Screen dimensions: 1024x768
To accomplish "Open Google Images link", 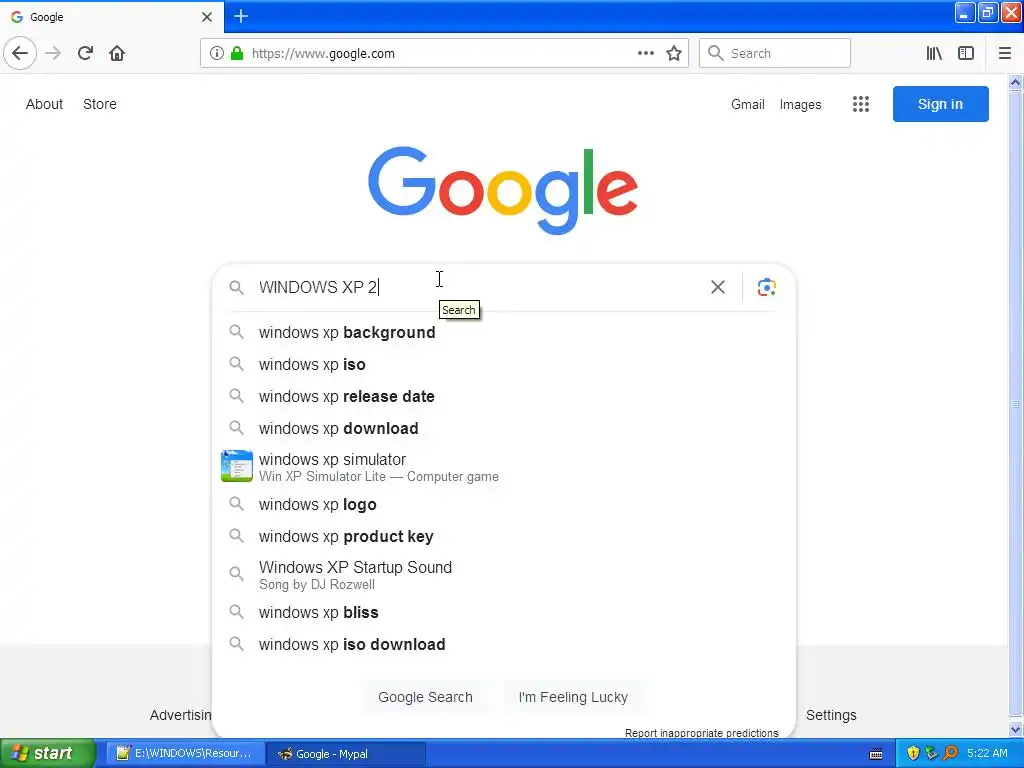I will (x=800, y=104).
